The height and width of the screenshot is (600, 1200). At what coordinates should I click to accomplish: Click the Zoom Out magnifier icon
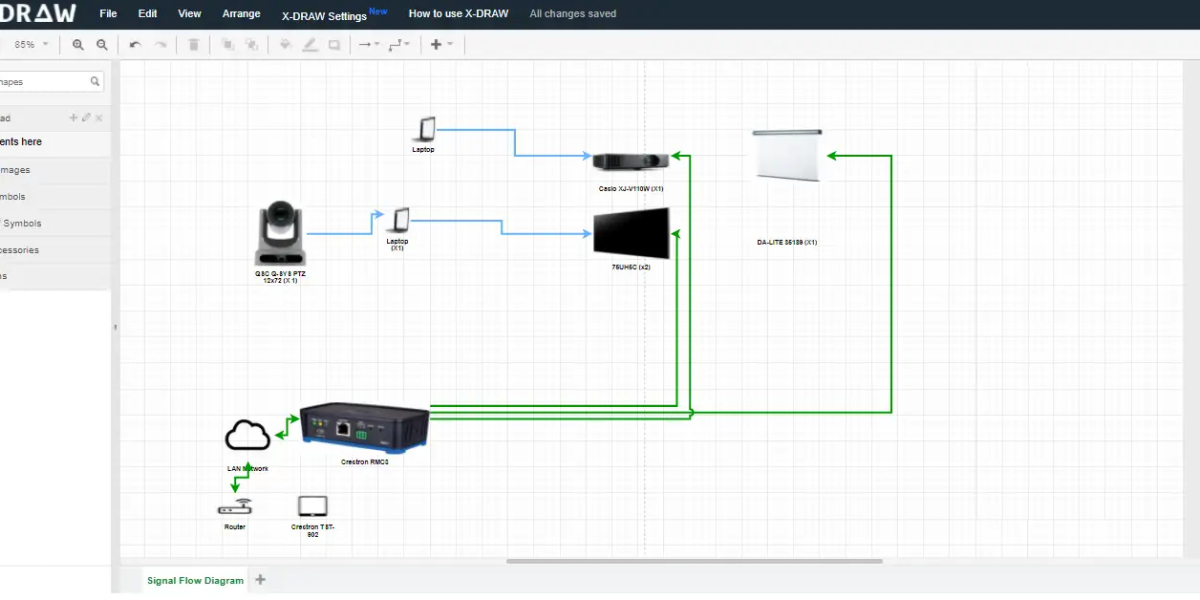tap(102, 45)
